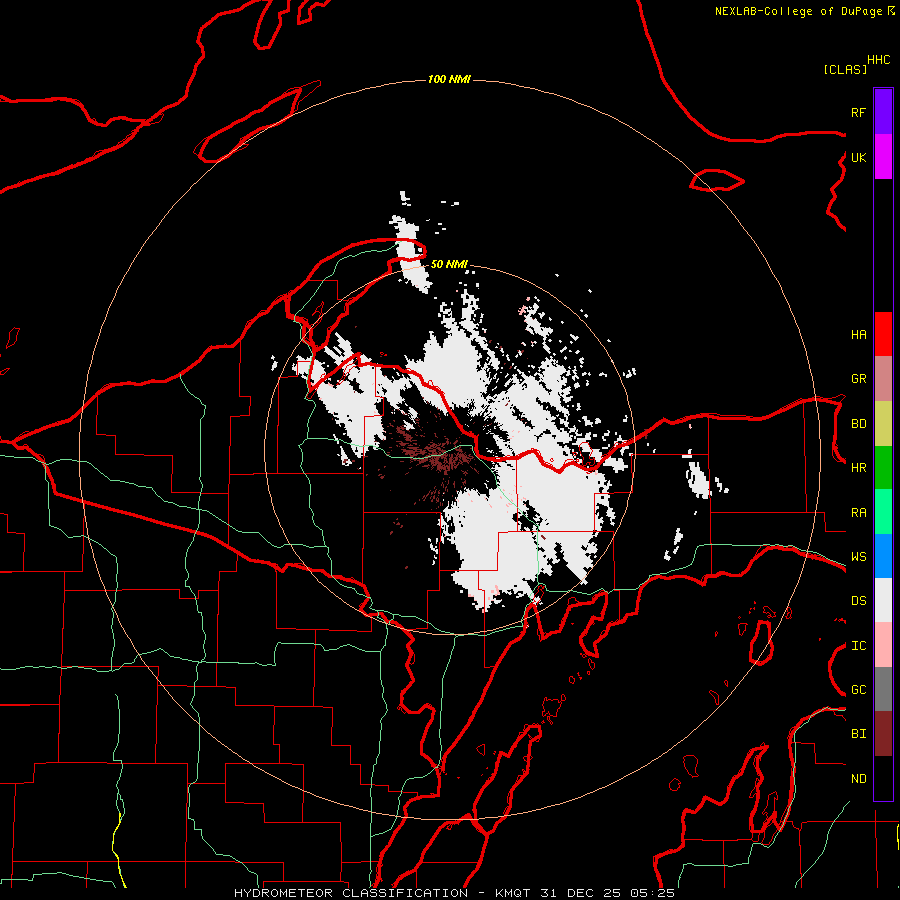Select the BD yellow legend block
Viewport: 900px width, 900px height.
click(883, 424)
